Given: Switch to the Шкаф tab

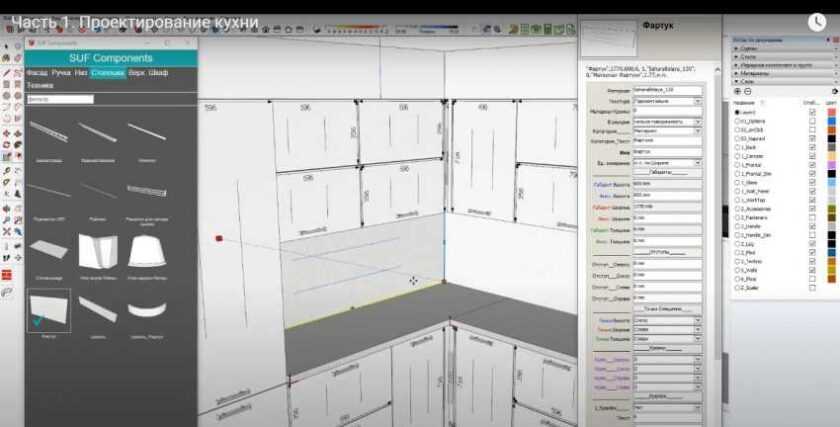Looking at the screenshot, I should click(x=159, y=73).
